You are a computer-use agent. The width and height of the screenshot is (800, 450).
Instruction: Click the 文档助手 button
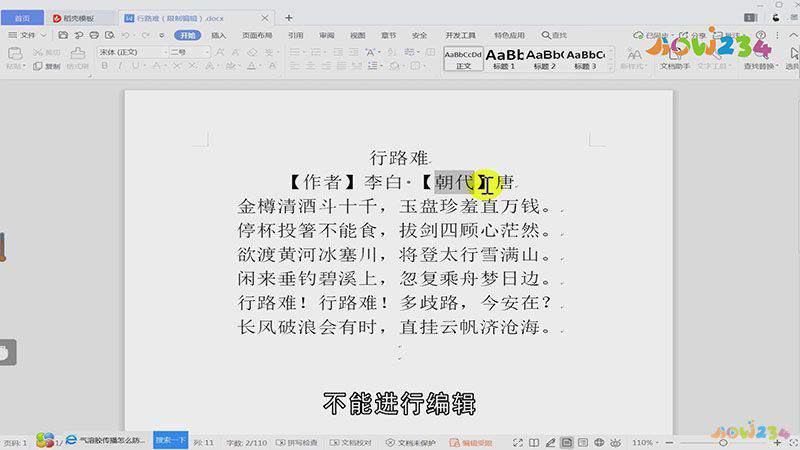click(x=675, y=59)
